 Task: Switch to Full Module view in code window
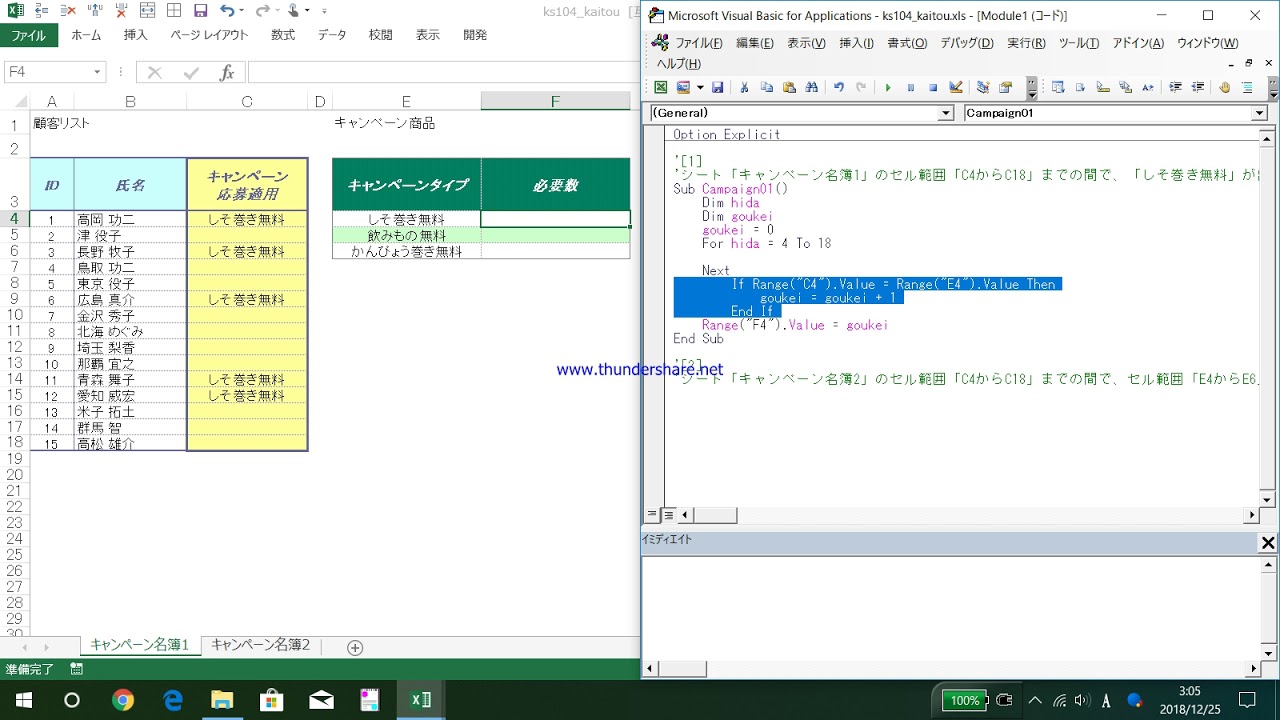[669, 515]
